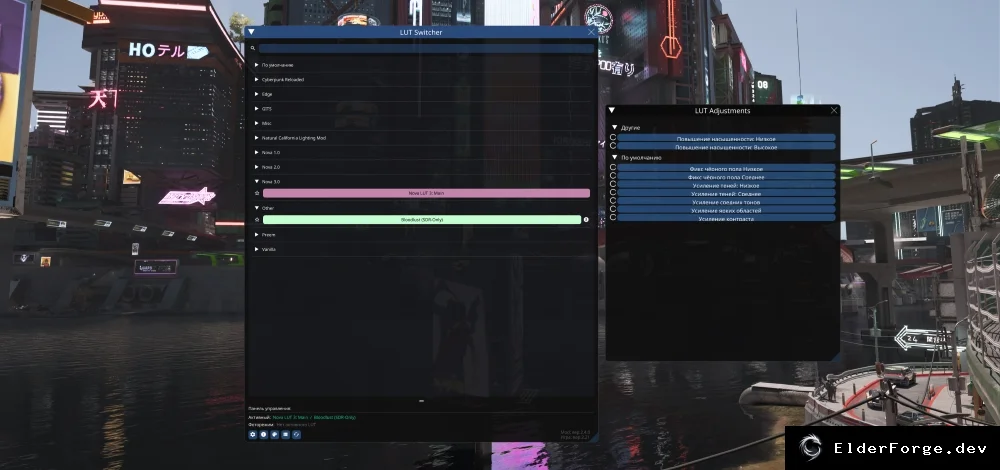
Task: Toggle radio for Фикс чёрного пола Низкое
Action: coord(613,168)
